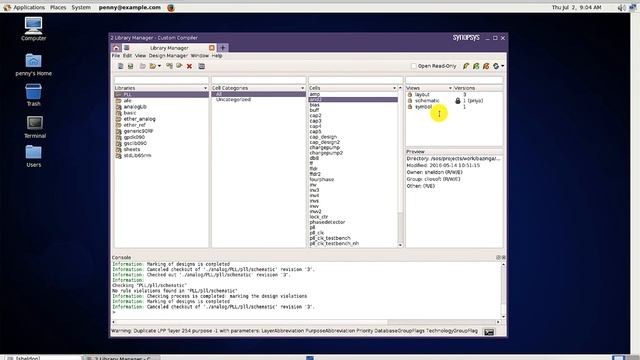The image size is (640, 360).
Task: Select the amp cell
Action: point(314,94)
